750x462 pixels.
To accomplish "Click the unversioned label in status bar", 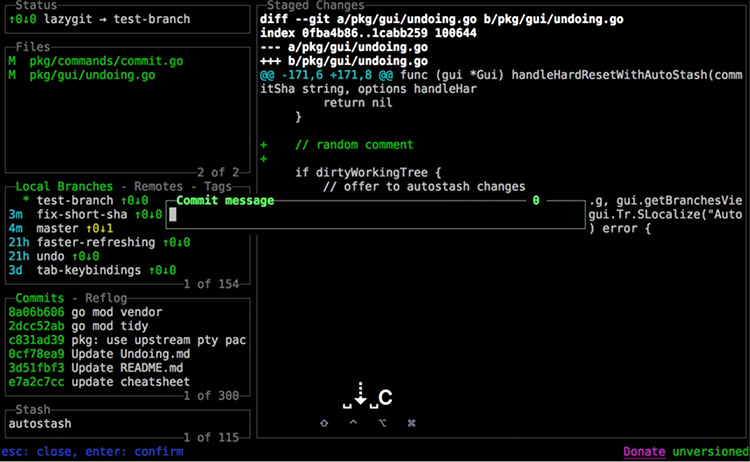I will coord(710,451).
